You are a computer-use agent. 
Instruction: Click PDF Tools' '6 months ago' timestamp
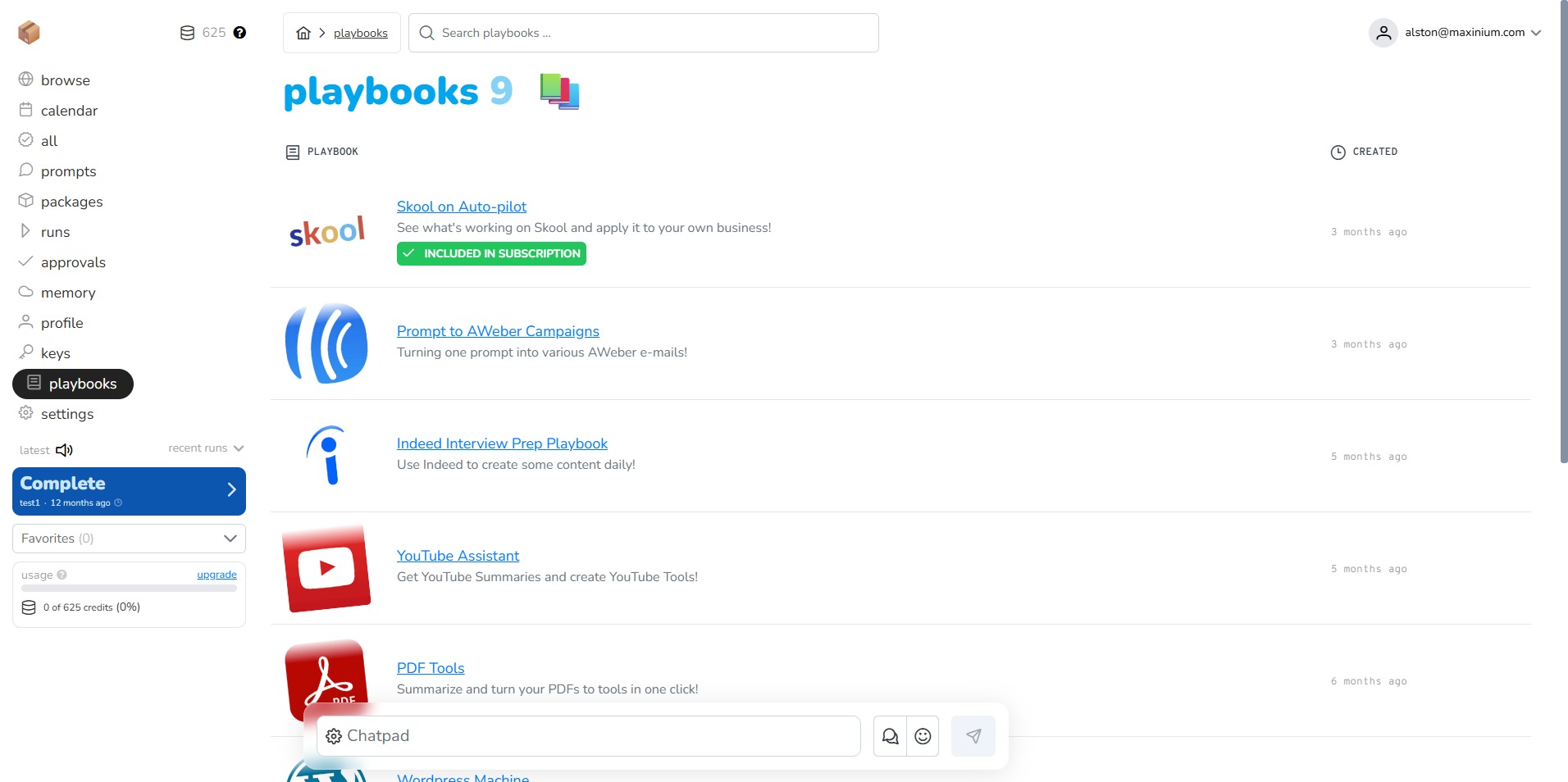(1369, 681)
